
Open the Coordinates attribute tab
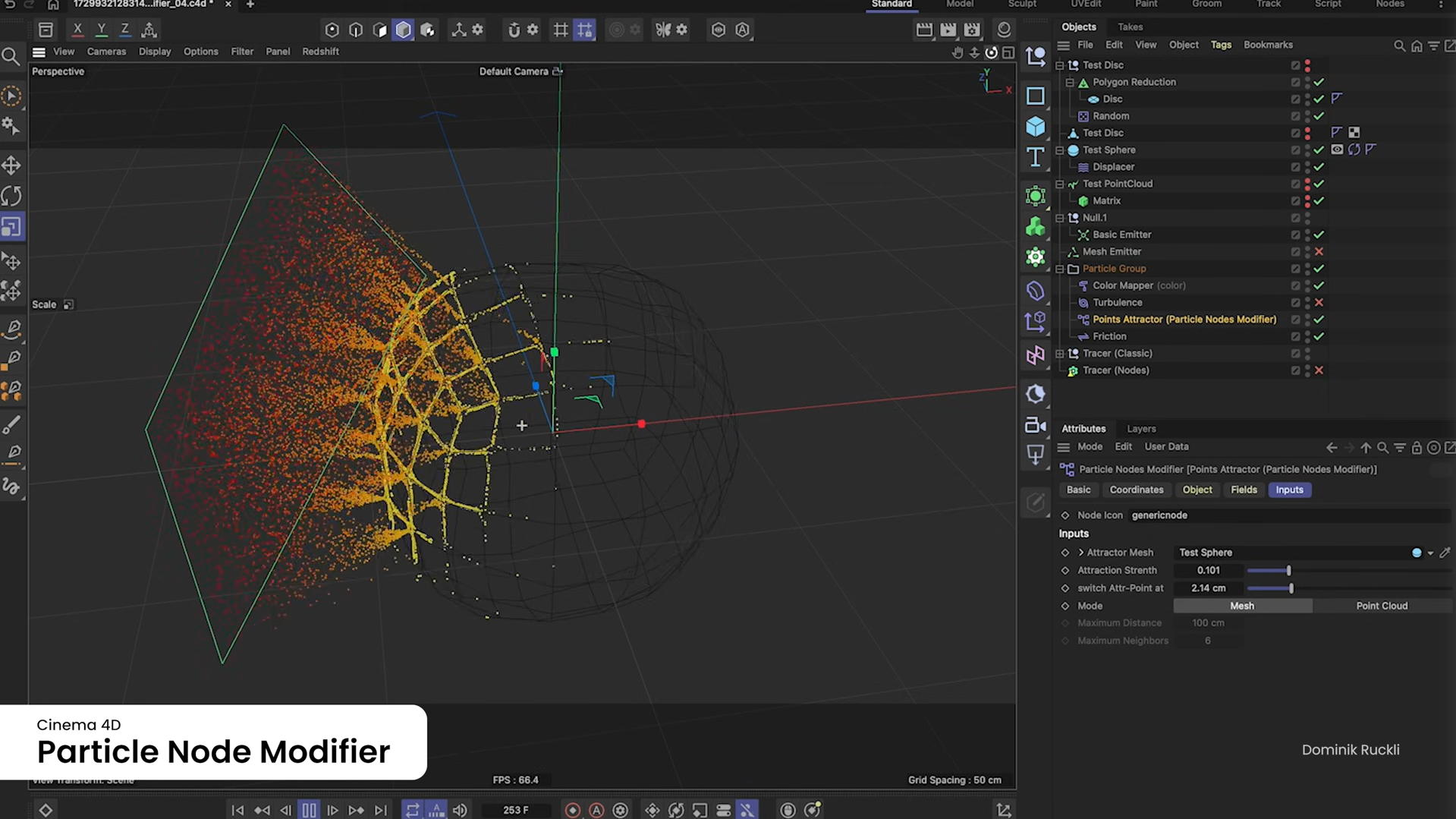click(x=1136, y=490)
